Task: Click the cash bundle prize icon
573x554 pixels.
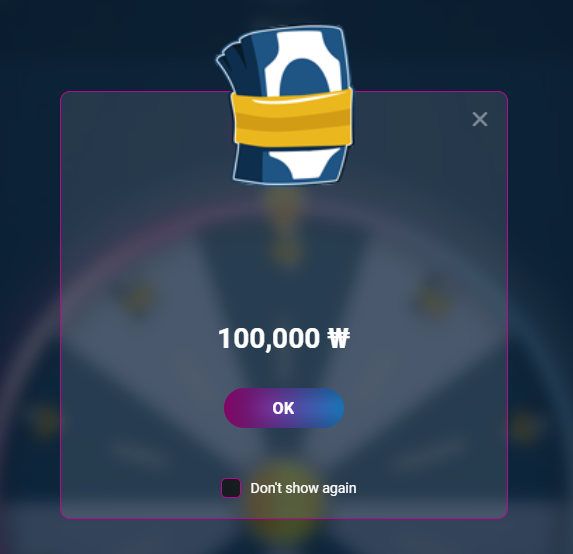Action: pos(285,105)
